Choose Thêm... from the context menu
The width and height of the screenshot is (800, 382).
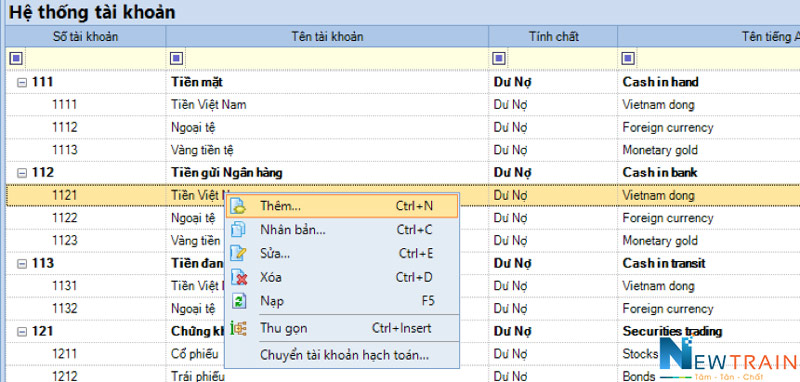coord(342,206)
